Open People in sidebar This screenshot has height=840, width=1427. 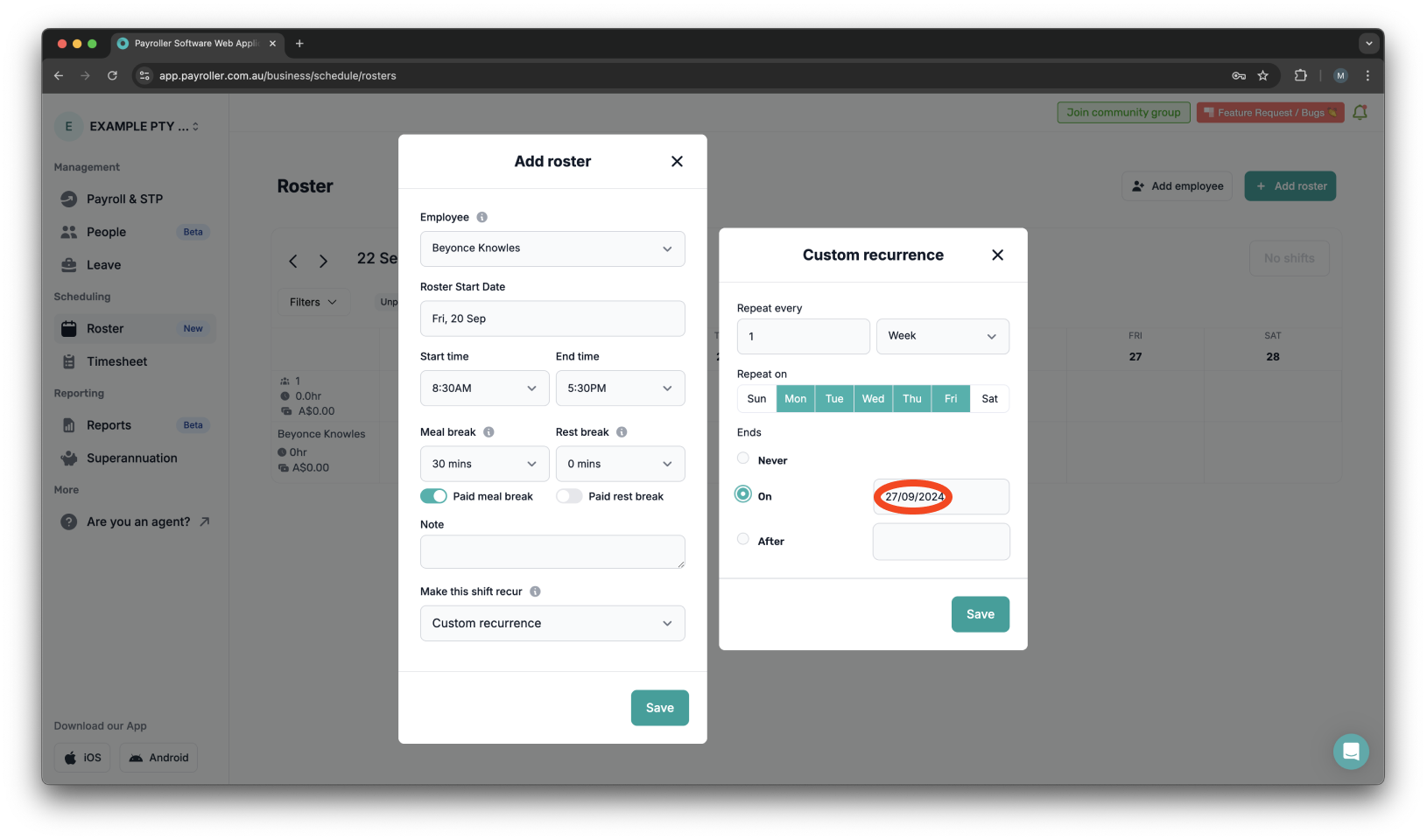pyautogui.click(x=134, y=232)
